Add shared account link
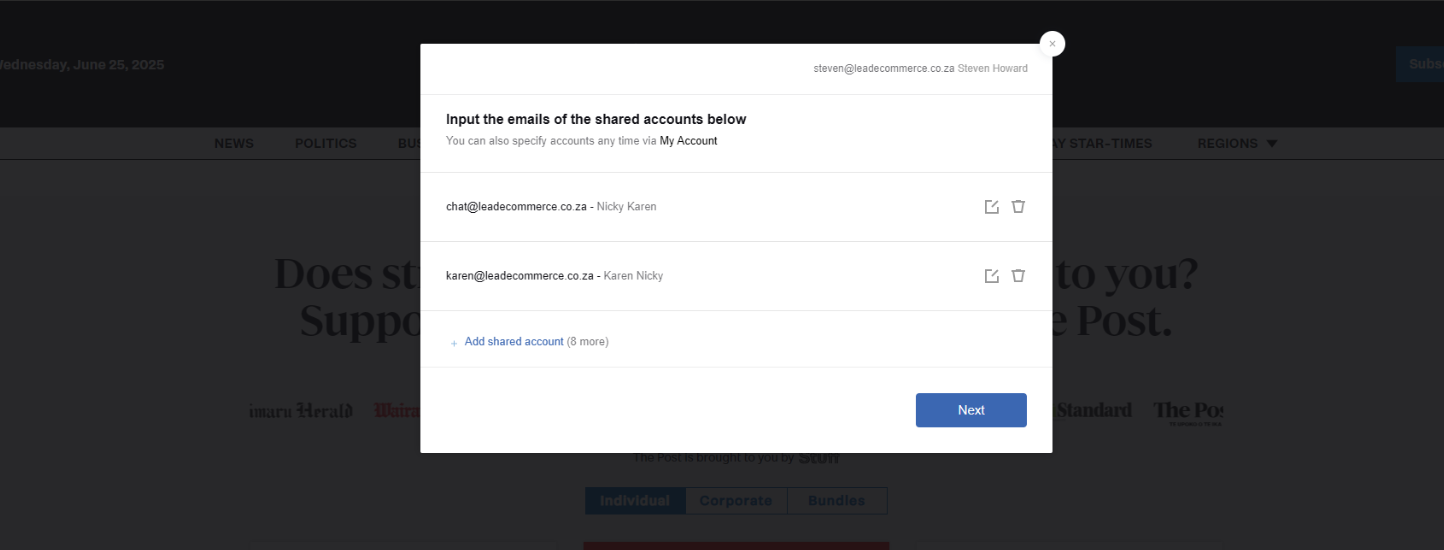 click(514, 342)
